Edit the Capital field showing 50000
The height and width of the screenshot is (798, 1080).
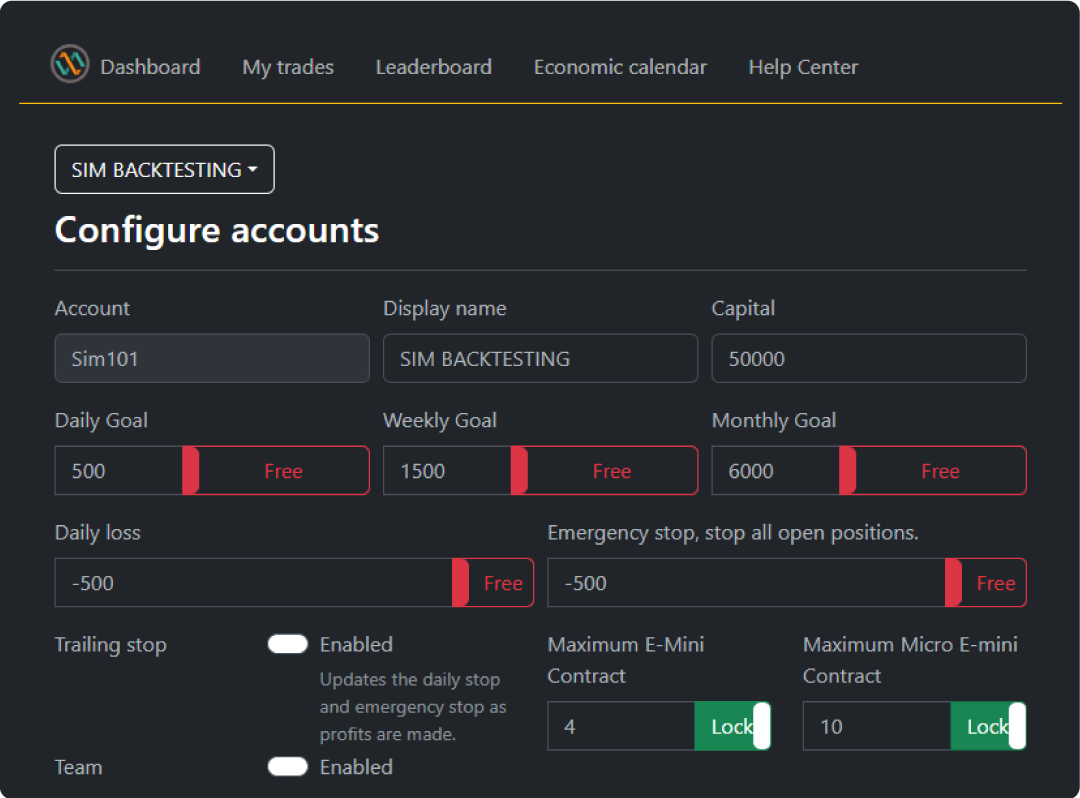coord(869,358)
